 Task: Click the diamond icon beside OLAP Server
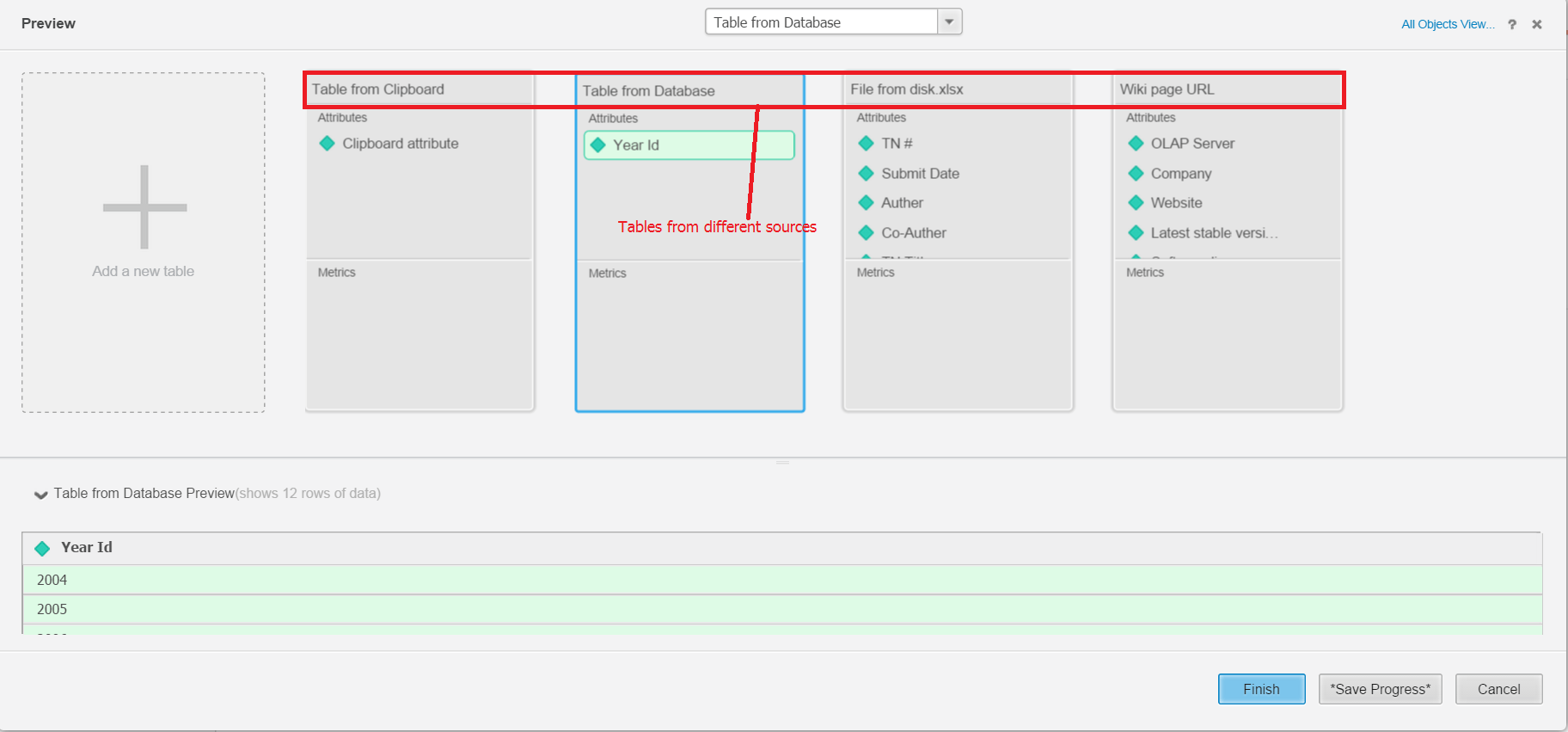tap(1136, 144)
